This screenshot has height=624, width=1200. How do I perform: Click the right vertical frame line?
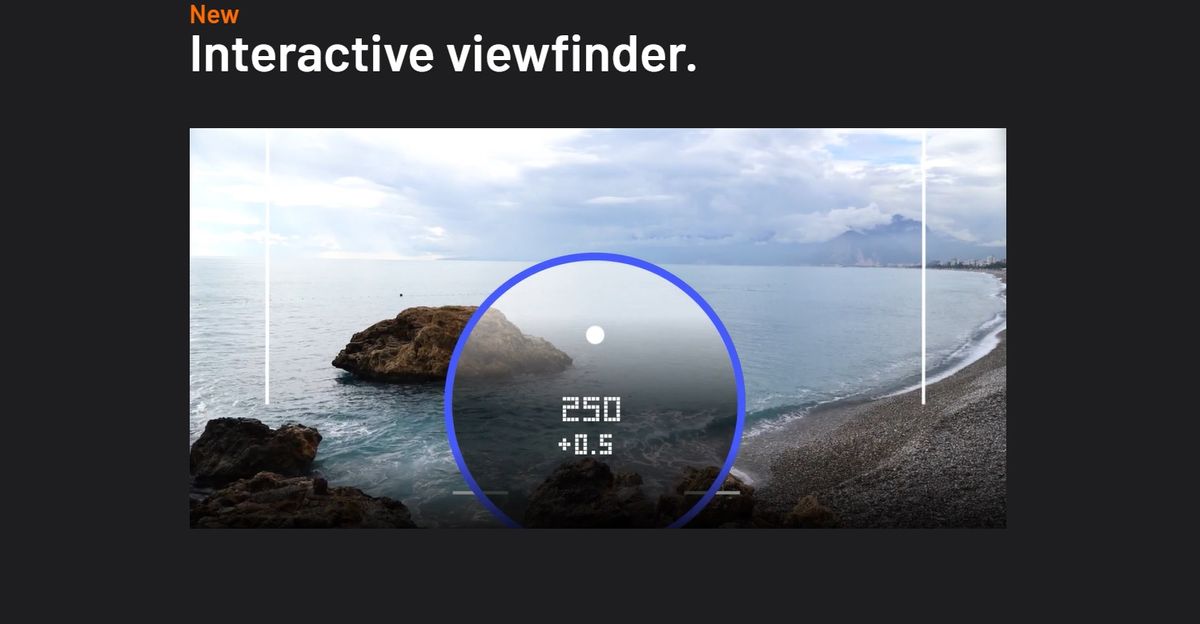coord(923,268)
